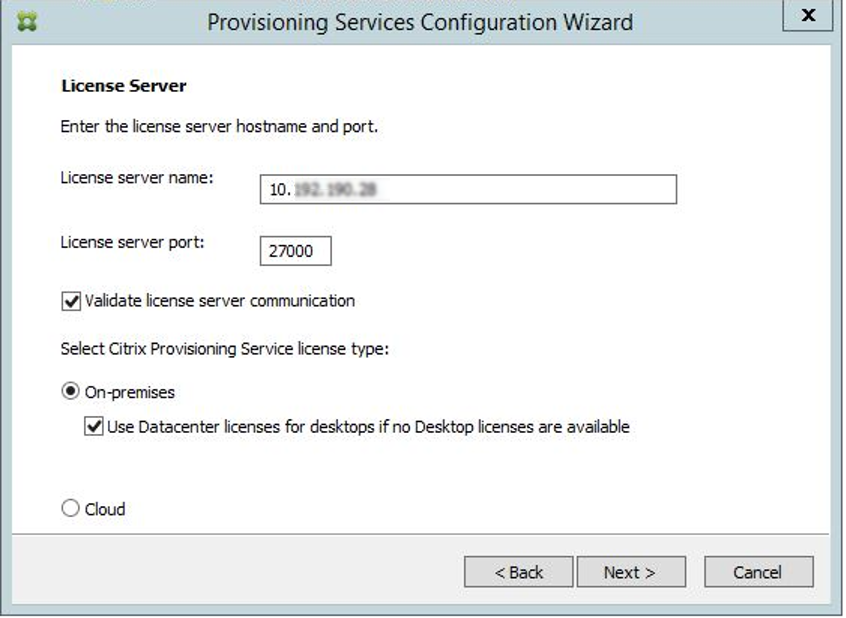The height and width of the screenshot is (618, 846).
Task: Select the On-premises radio button
Action: click(71, 392)
